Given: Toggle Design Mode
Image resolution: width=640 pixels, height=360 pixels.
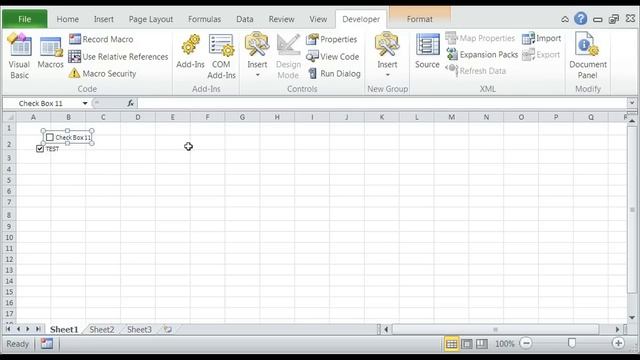Looking at the screenshot, I should pos(288,56).
